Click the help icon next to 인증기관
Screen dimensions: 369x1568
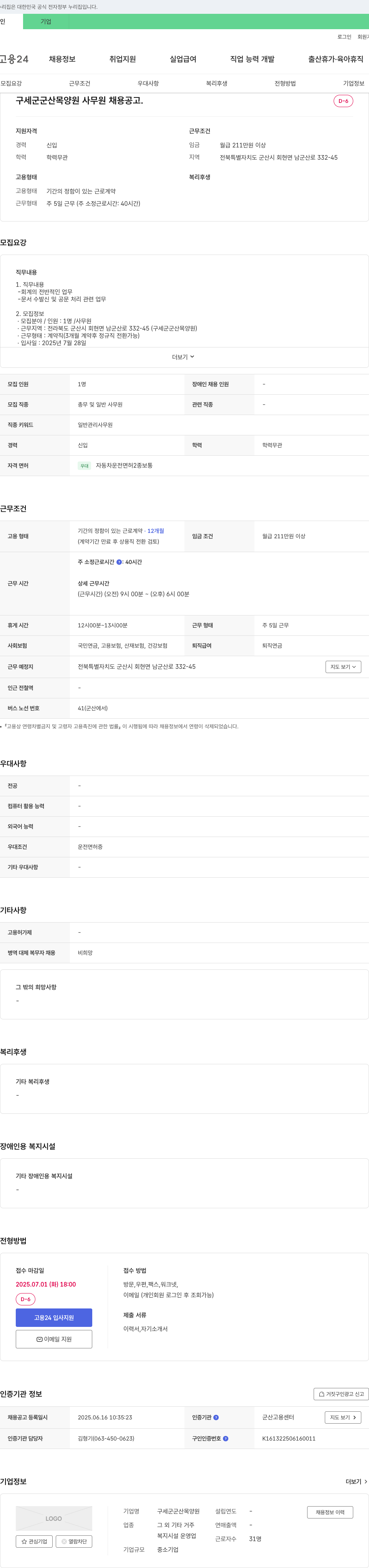point(216,1417)
